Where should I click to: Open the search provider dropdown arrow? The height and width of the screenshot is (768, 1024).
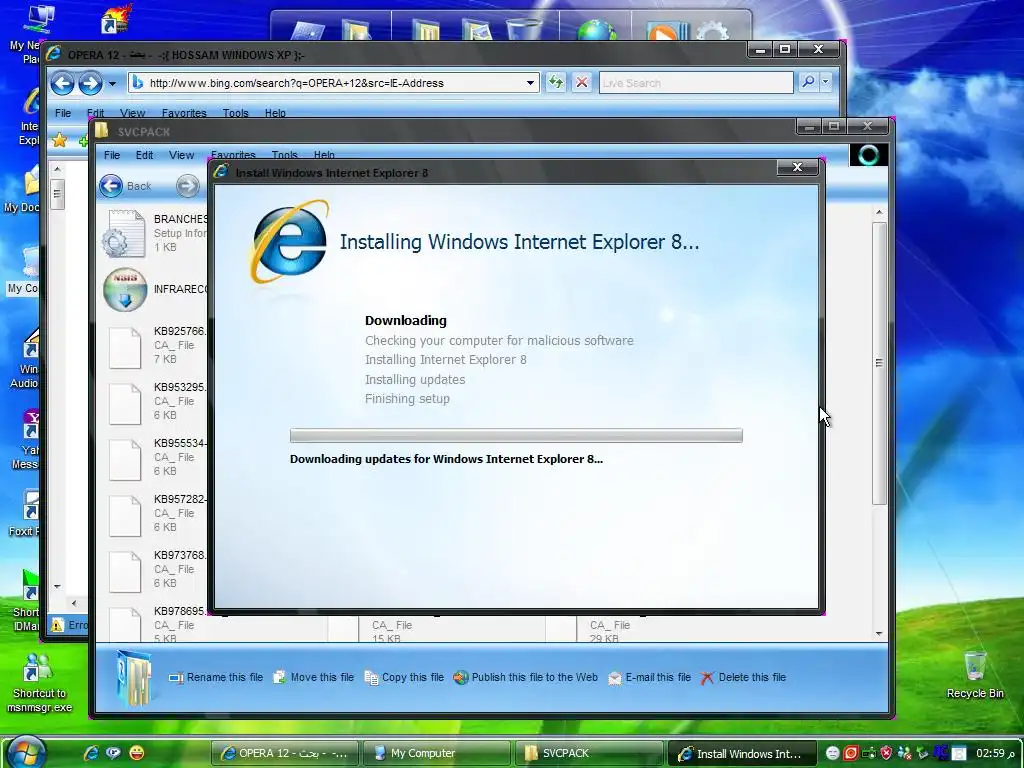(825, 82)
